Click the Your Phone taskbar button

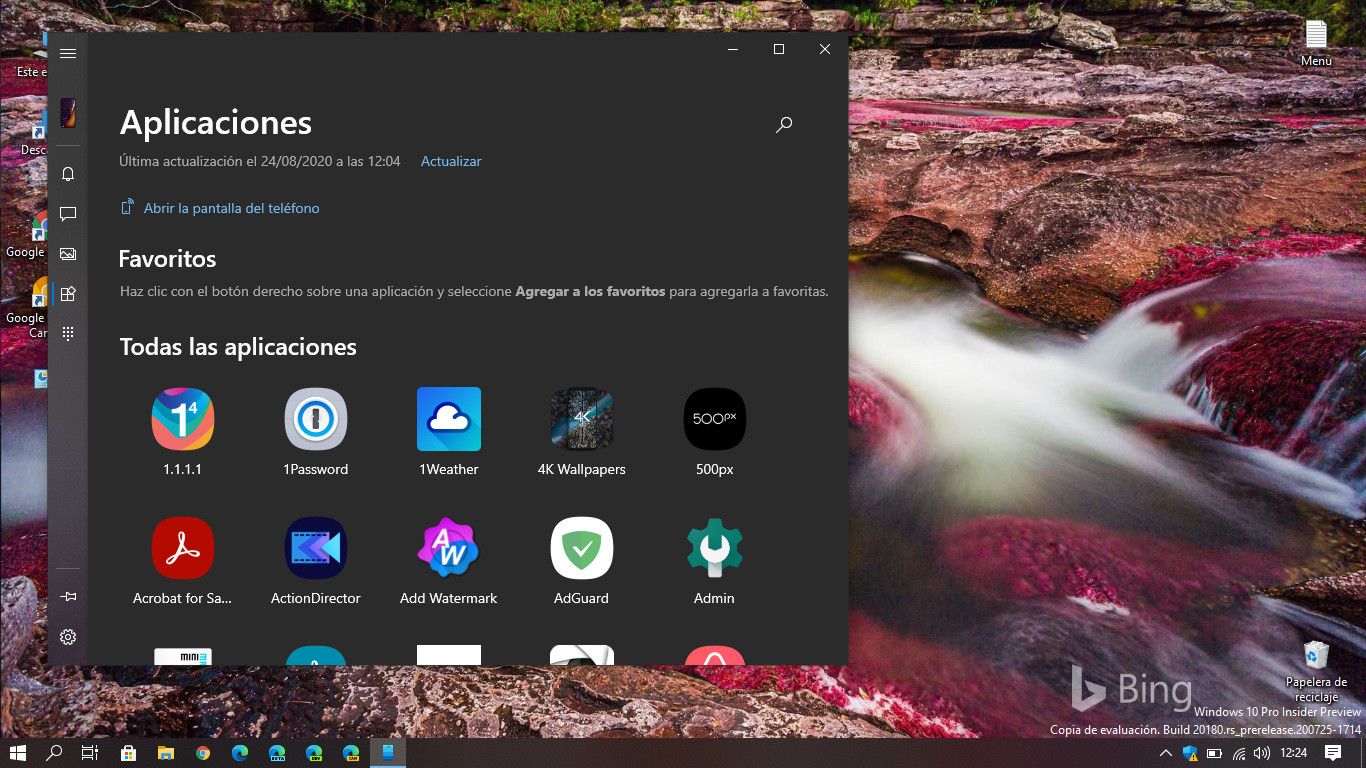coord(388,752)
